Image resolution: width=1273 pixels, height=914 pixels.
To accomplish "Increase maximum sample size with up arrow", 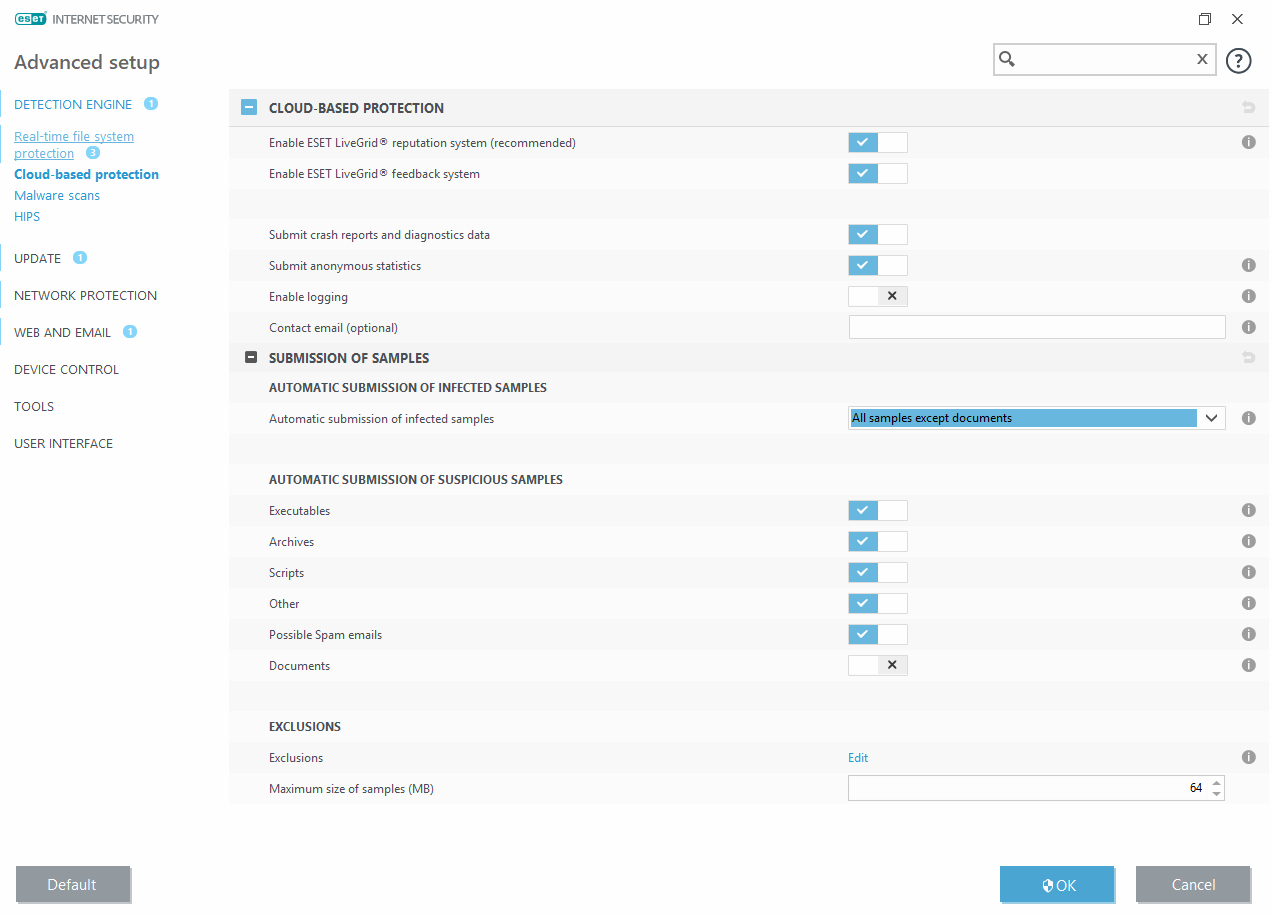I will pos(1216,783).
